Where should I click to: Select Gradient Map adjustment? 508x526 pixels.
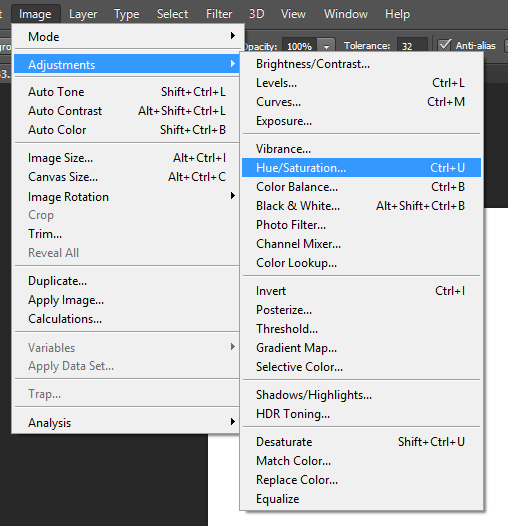coord(361,348)
